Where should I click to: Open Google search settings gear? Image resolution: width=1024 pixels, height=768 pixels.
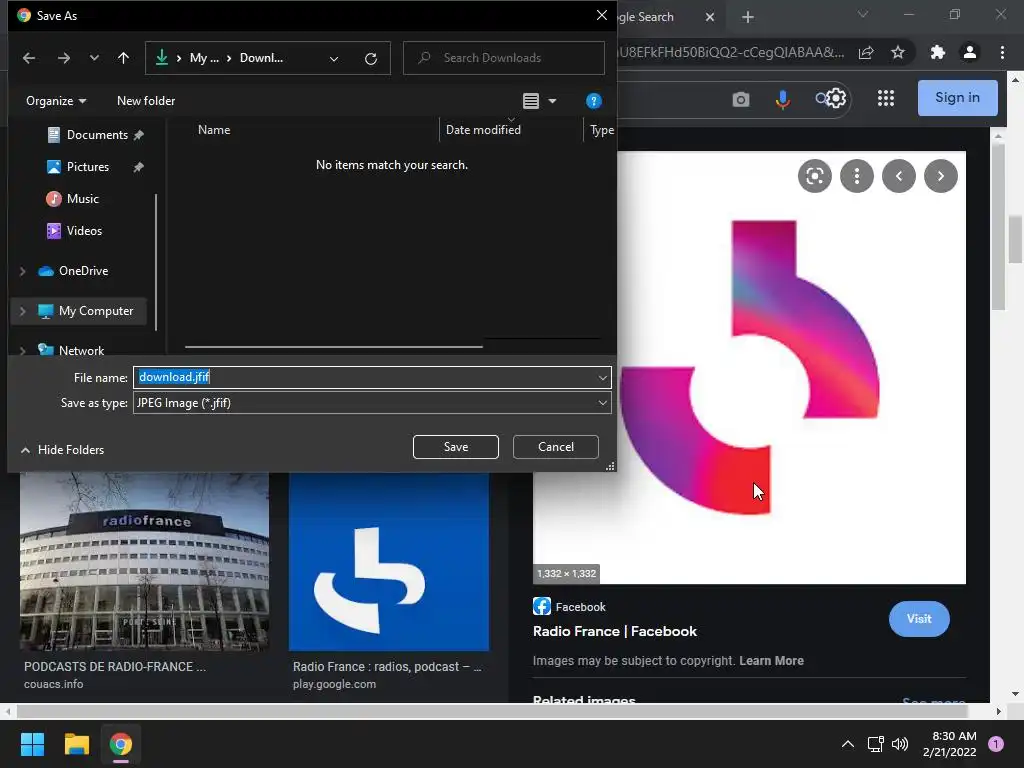(836, 98)
